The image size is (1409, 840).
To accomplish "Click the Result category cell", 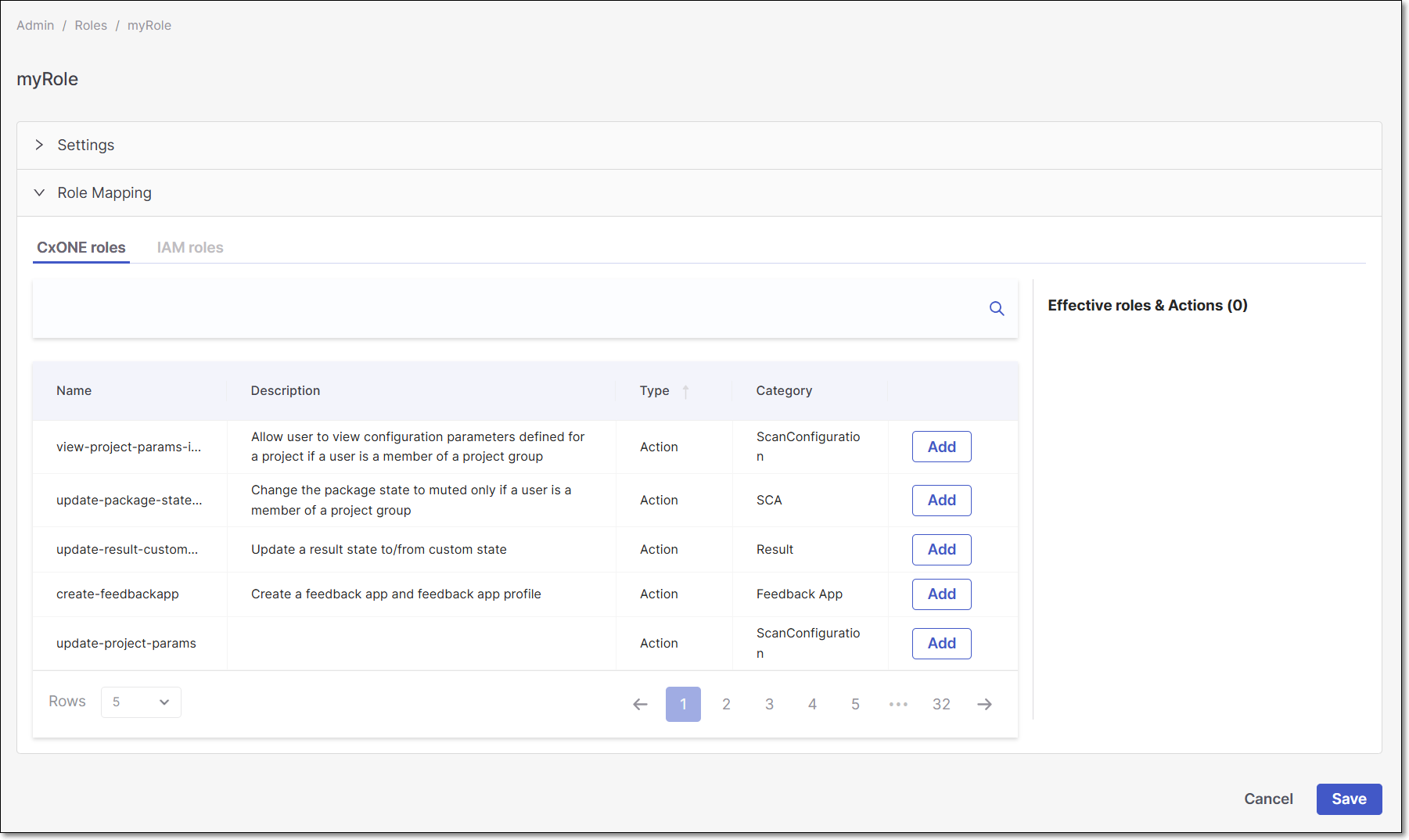I will click(x=775, y=550).
